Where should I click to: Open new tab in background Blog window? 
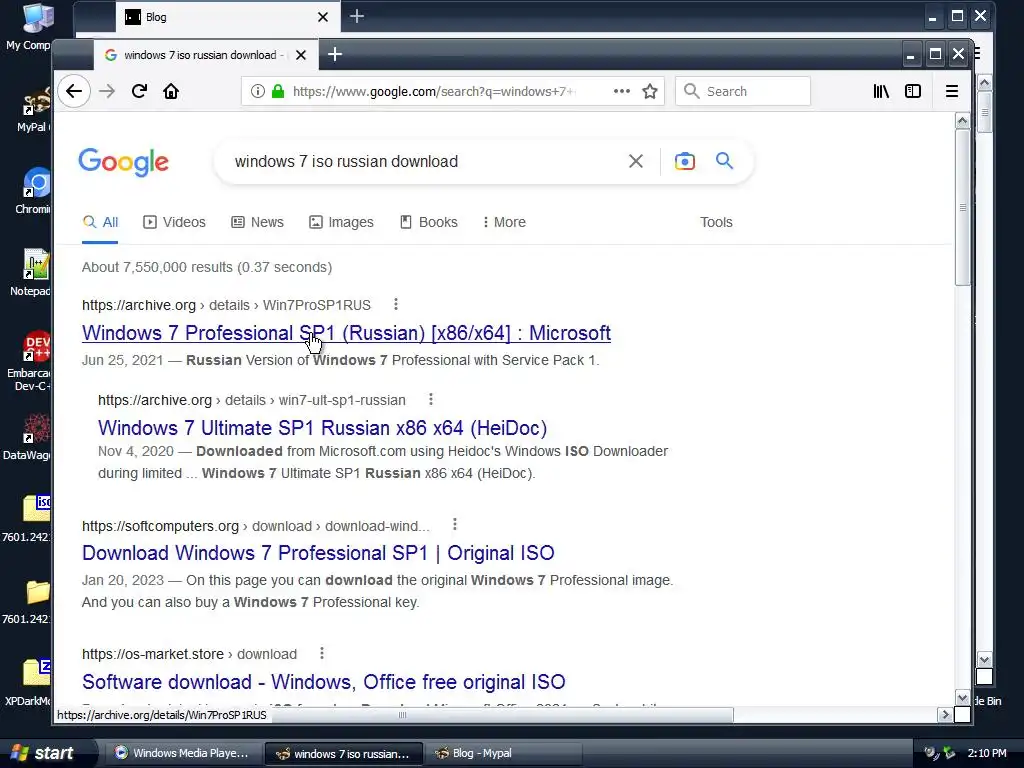tap(357, 16)
